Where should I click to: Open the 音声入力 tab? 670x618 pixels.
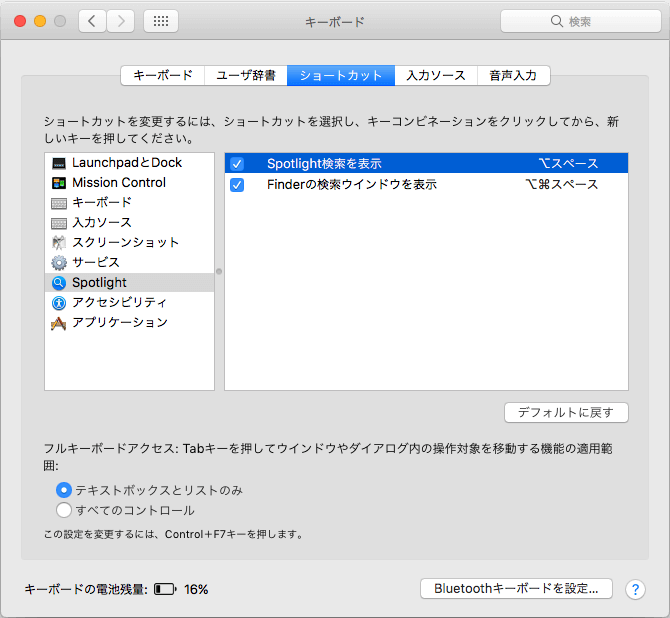click(513, 76)
